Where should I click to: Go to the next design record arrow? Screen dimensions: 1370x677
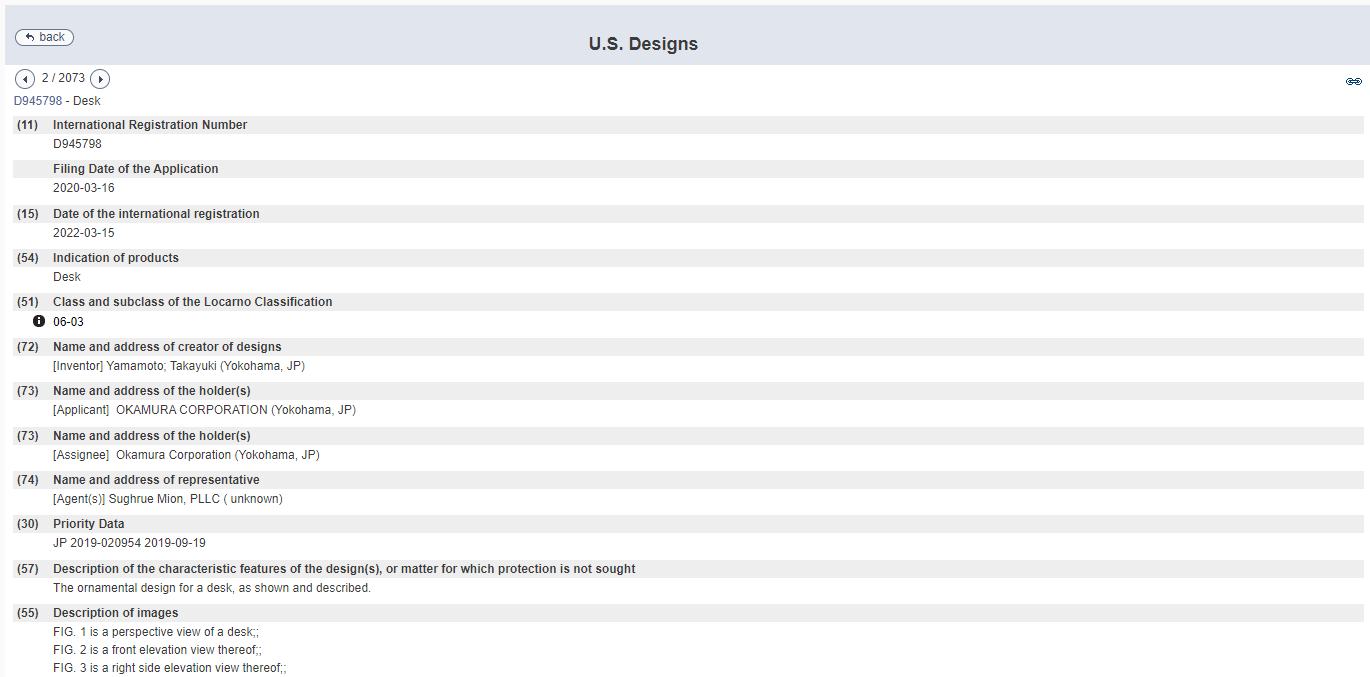100,79
